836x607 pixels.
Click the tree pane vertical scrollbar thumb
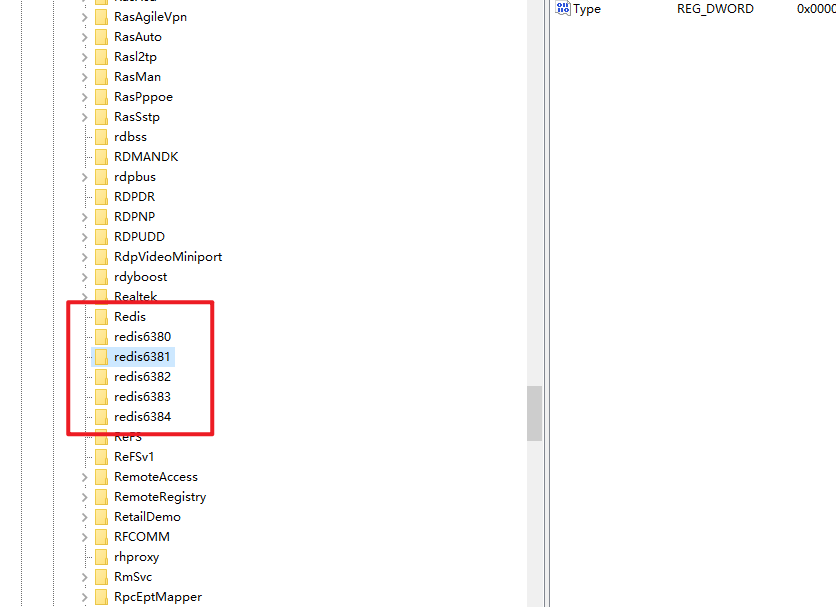[534, 413]
